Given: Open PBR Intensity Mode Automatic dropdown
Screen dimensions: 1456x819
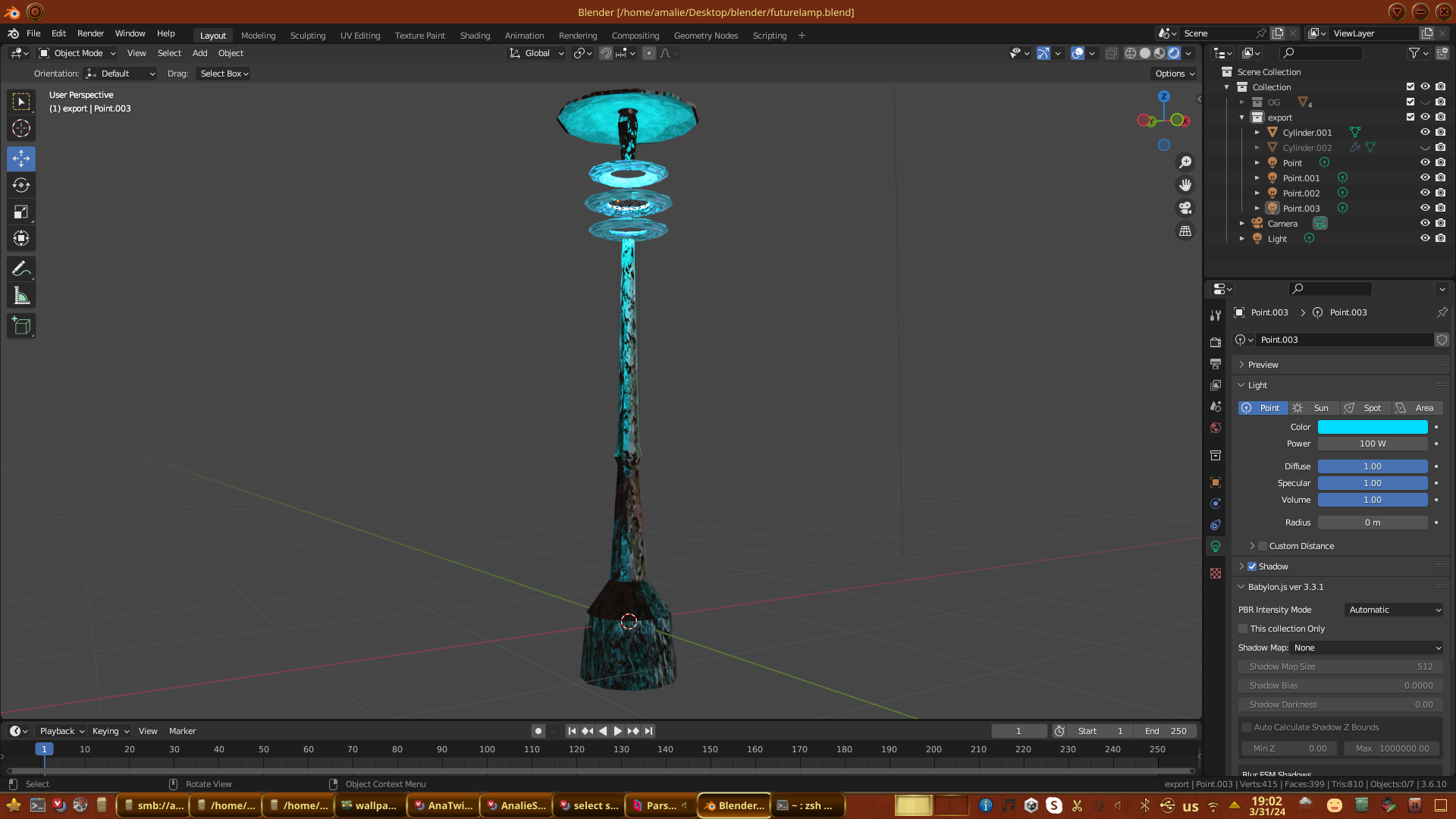Looking at the screenshot, I should coord(1394,610).
